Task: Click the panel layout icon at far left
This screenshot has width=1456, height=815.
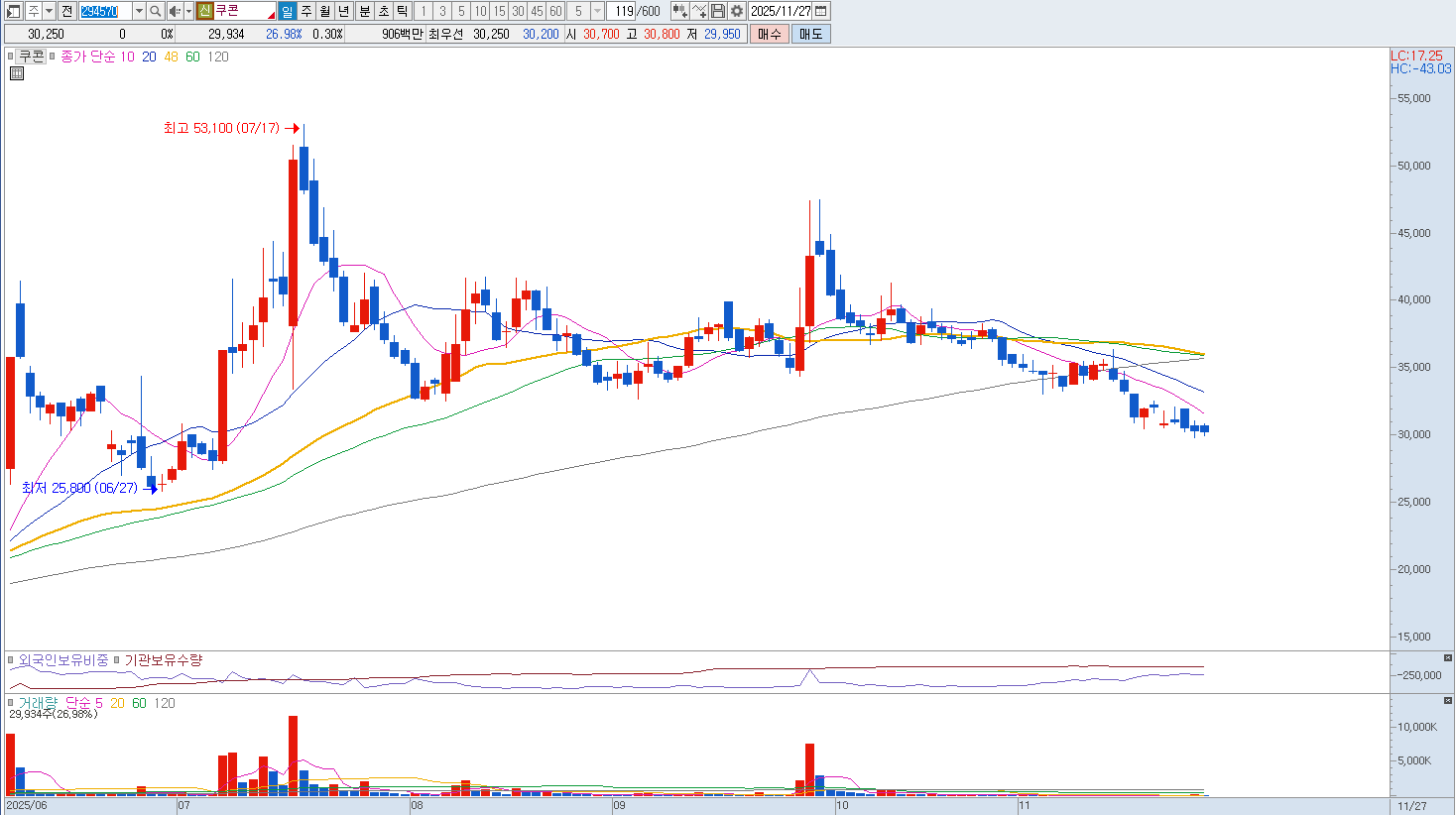Action: coord(14,11)
